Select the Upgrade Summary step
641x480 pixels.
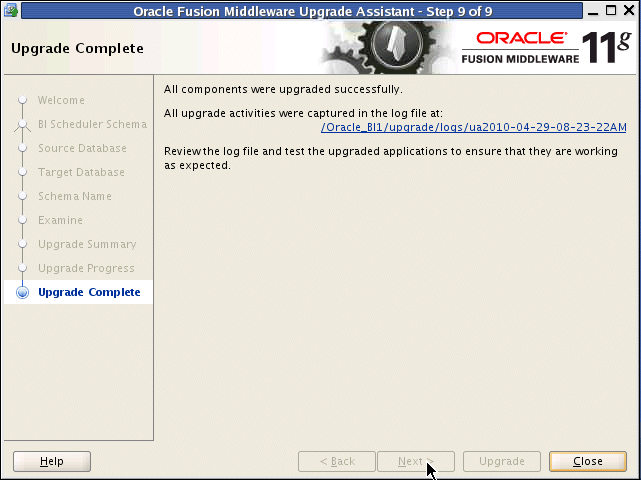[87, 244]
